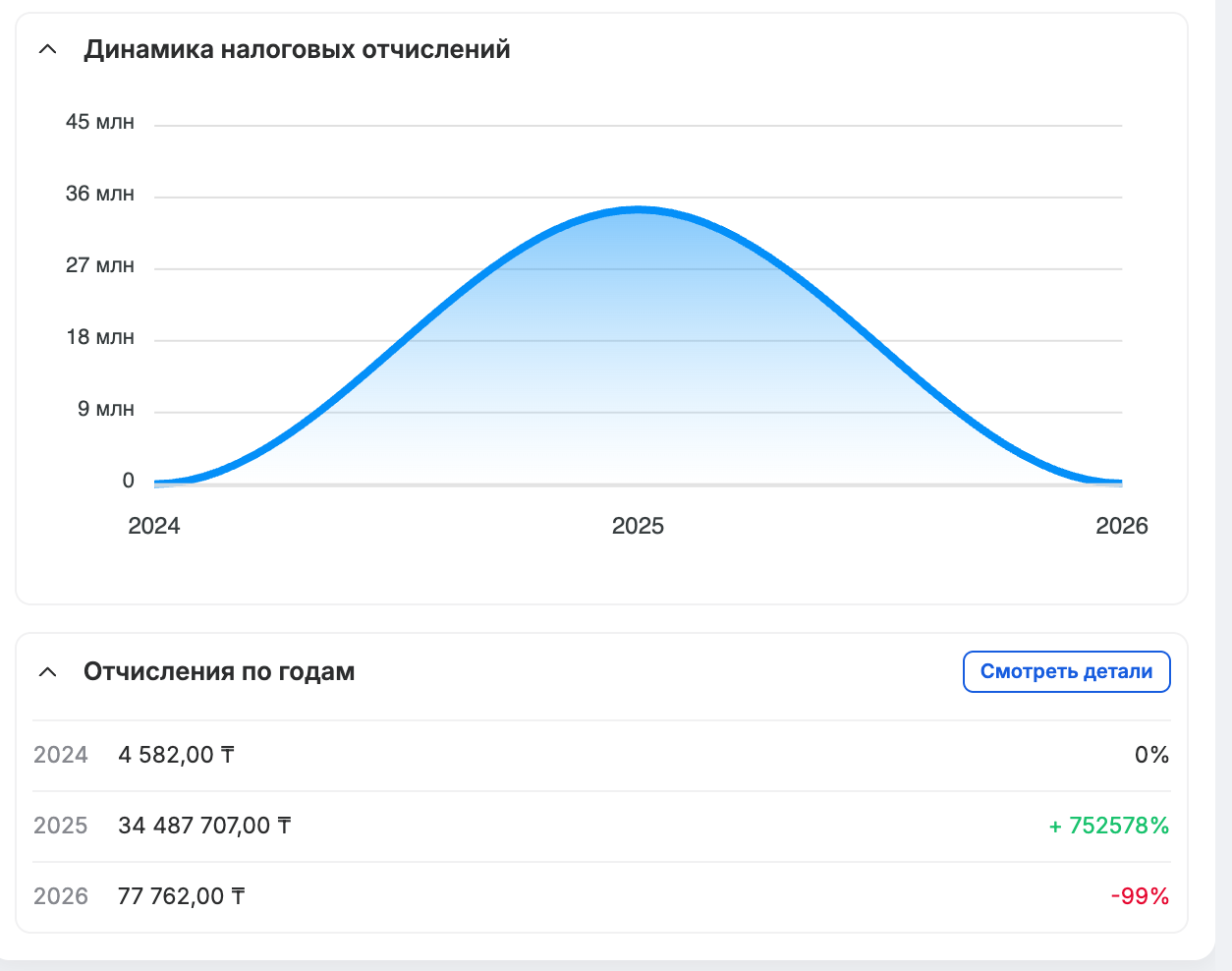Screen dimensions: 1232x971
Task: Click the 27 млн y-axis label
Action: pos(99,265)
